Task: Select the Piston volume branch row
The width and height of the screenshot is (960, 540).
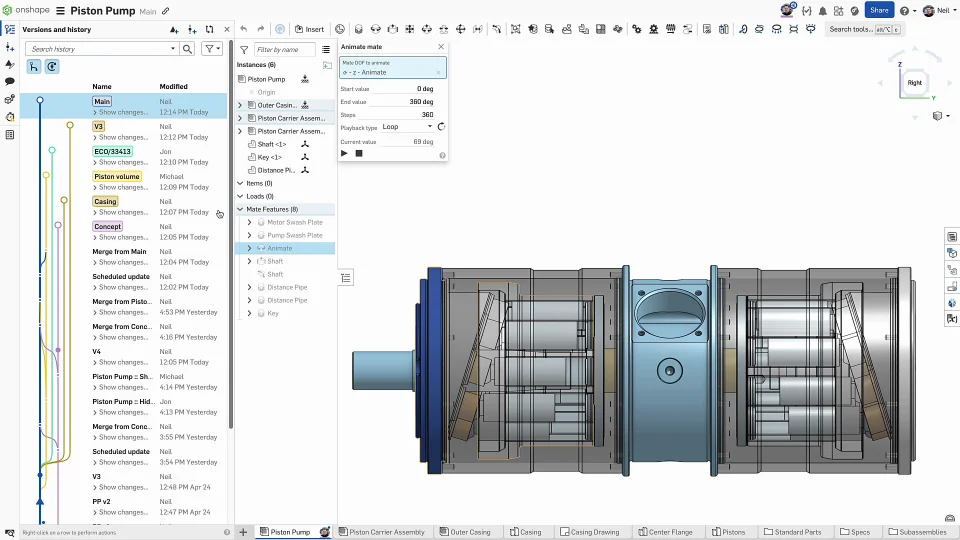Action: tap(124, 181)
